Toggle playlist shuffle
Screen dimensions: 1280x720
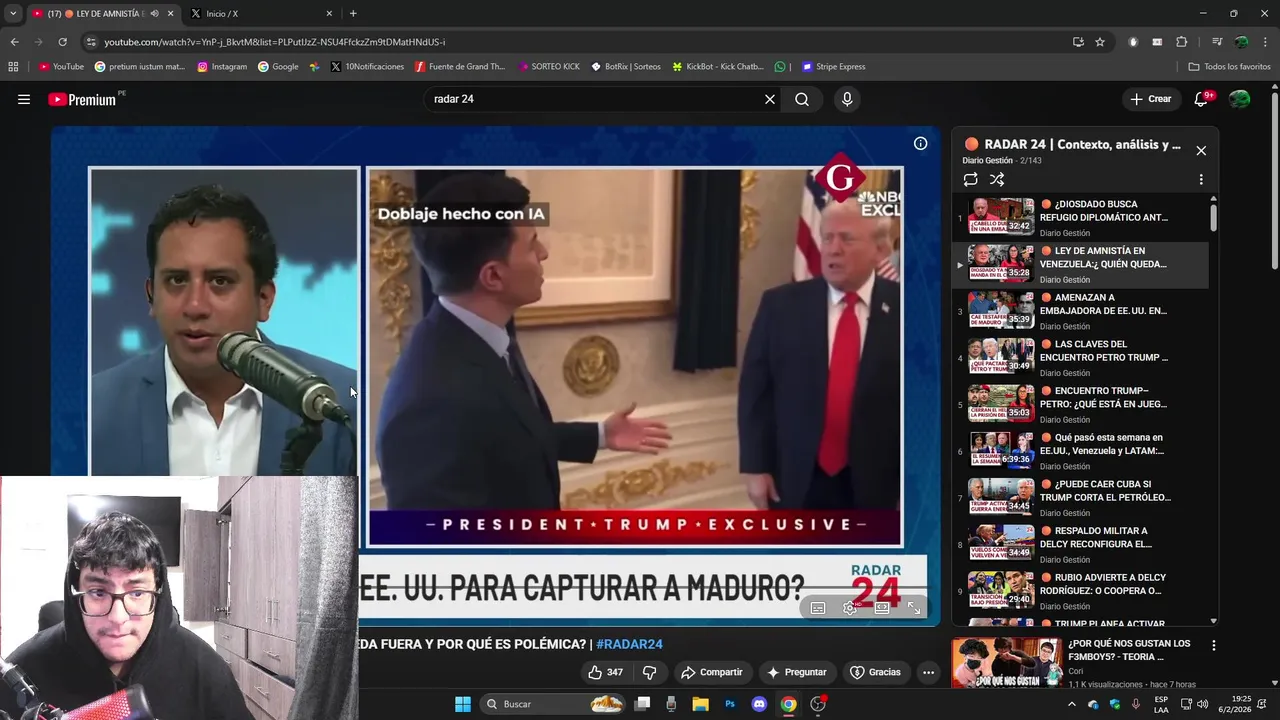[997, 179]
